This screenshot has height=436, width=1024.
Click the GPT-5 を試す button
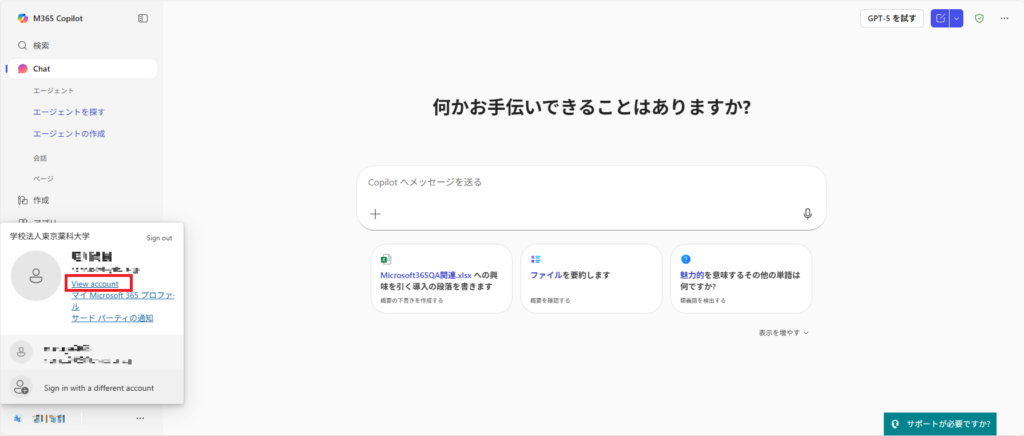click(891, 18)
